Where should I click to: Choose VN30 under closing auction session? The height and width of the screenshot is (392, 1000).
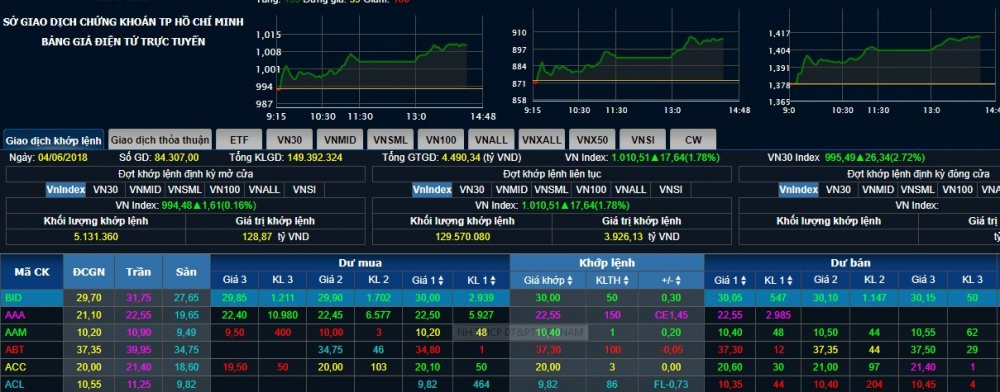(x=838, y=189)
